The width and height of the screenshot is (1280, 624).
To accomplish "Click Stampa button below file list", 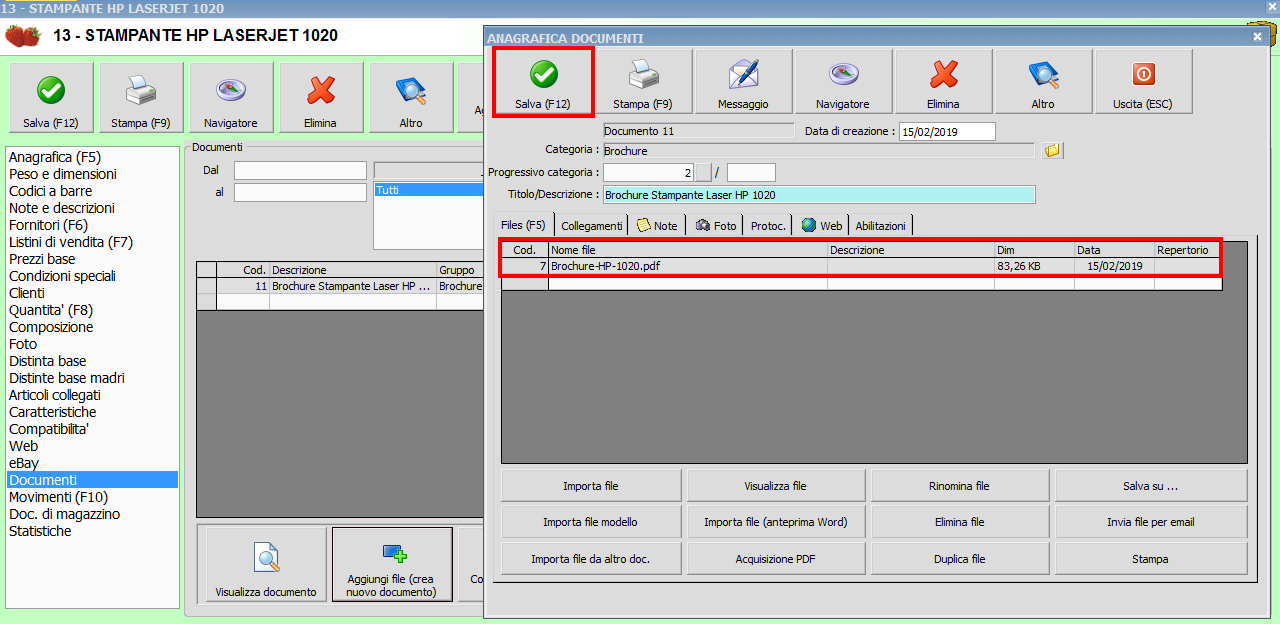I will coord(1150,559).
